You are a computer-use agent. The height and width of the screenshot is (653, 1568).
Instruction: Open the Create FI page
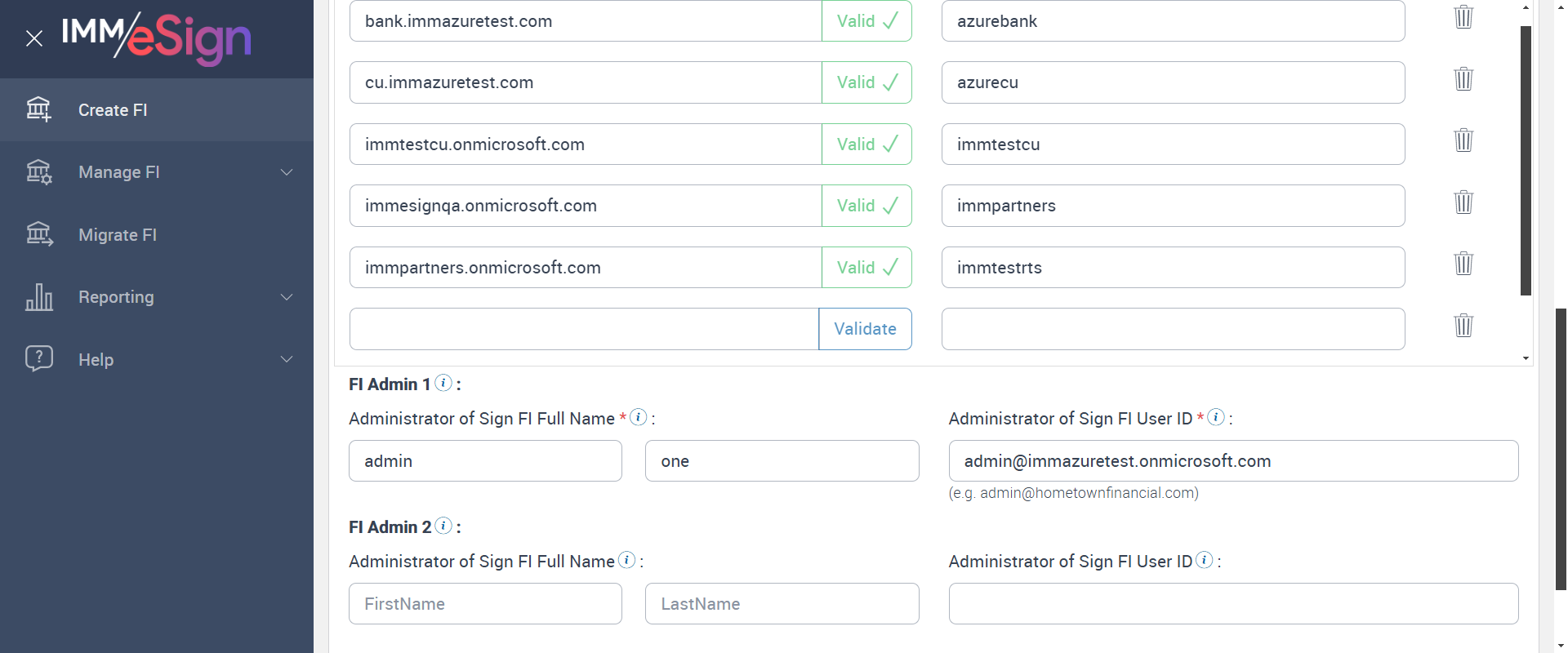(113, 110)
